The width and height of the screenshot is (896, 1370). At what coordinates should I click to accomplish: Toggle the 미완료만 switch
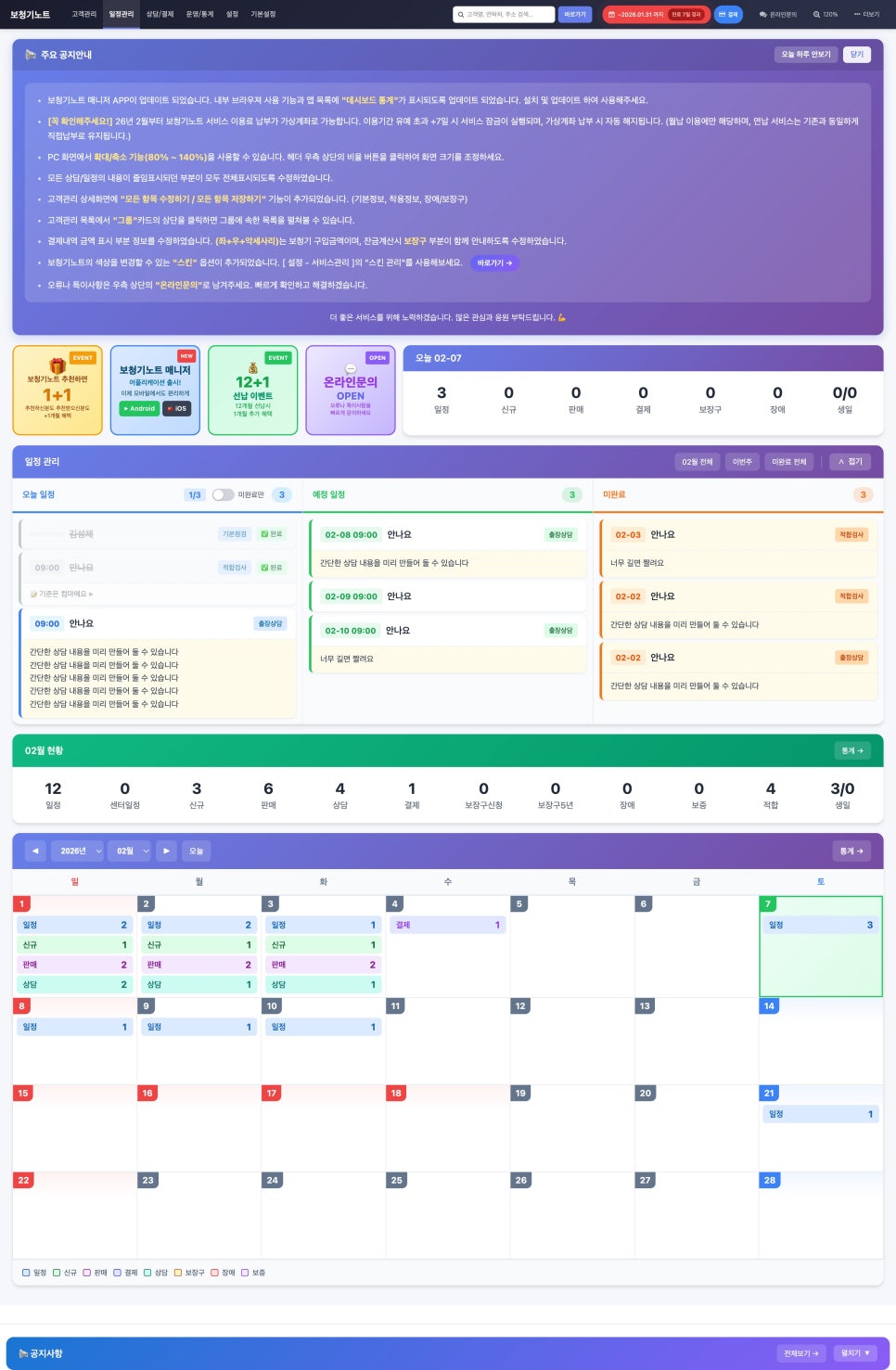tap(223, 495)
